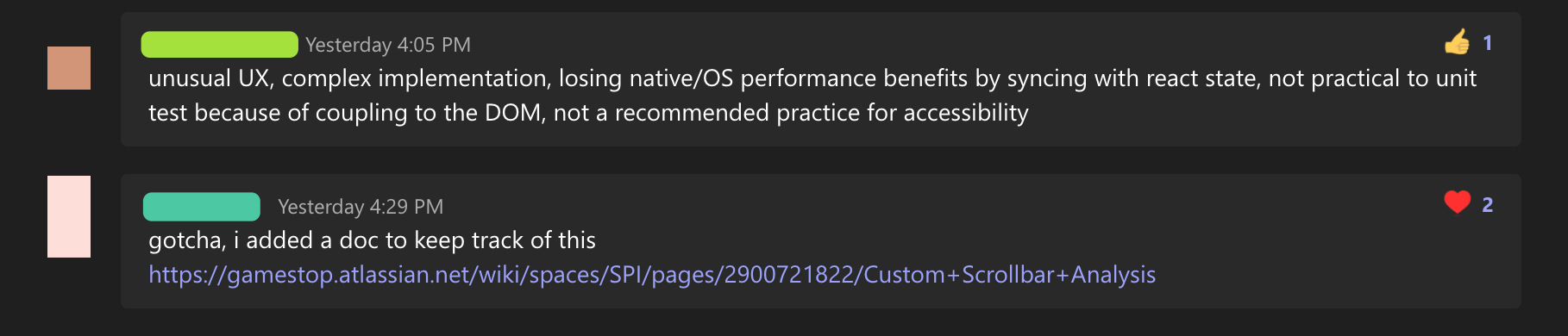Click the text line about coupling to DOM
This screenshot has height=336, width=1568.
click(x=588, y=113)
